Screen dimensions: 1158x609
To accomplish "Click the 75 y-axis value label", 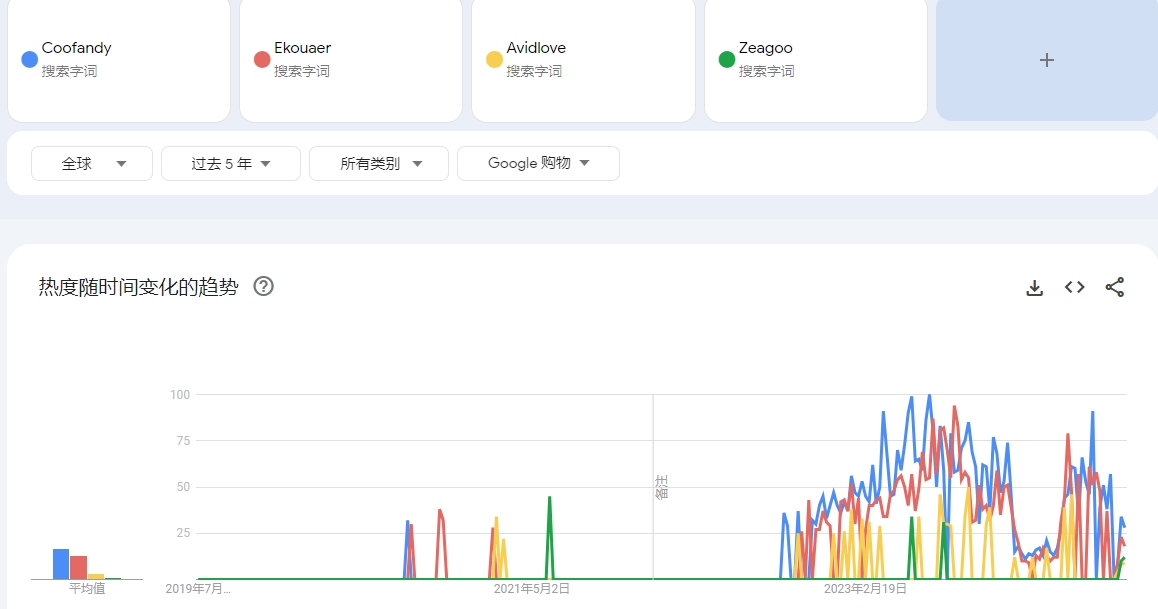I will pyautogui.click(x=183, y=441).
